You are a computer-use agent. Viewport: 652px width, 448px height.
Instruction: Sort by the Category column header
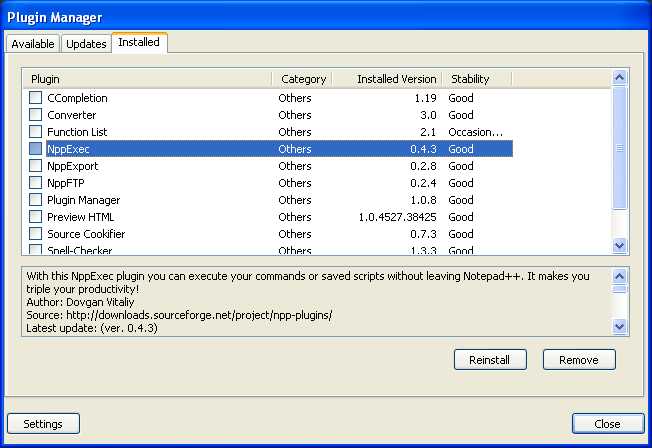(302, 79)
